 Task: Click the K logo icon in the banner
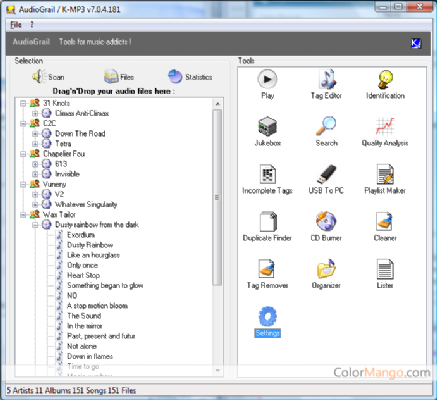tap(416, 43)
